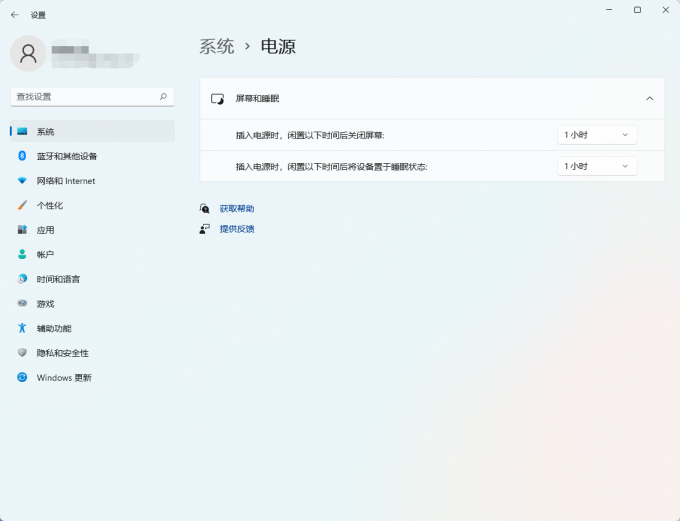Click the 屏幕和睡眠 screen moon icon

point(217,99)
